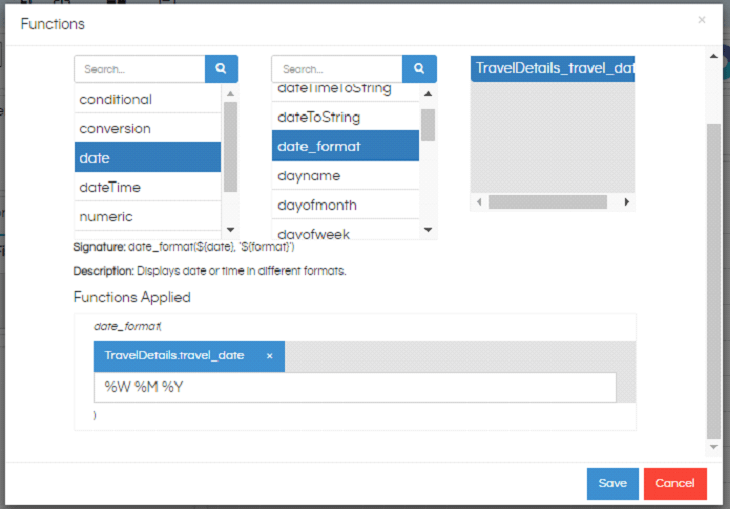Screen dimensions: 730x509
Task: Click the format string input field
Action: point(355,387)
